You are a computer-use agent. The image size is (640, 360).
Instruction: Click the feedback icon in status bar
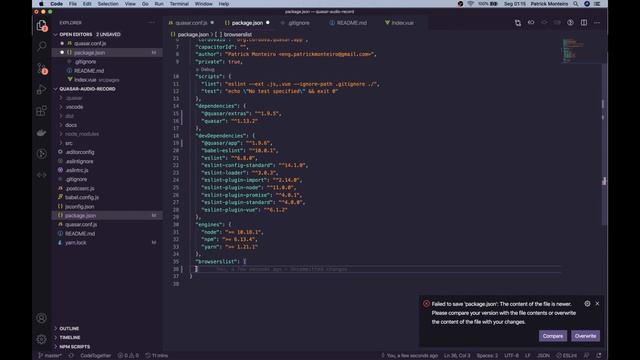586,356
